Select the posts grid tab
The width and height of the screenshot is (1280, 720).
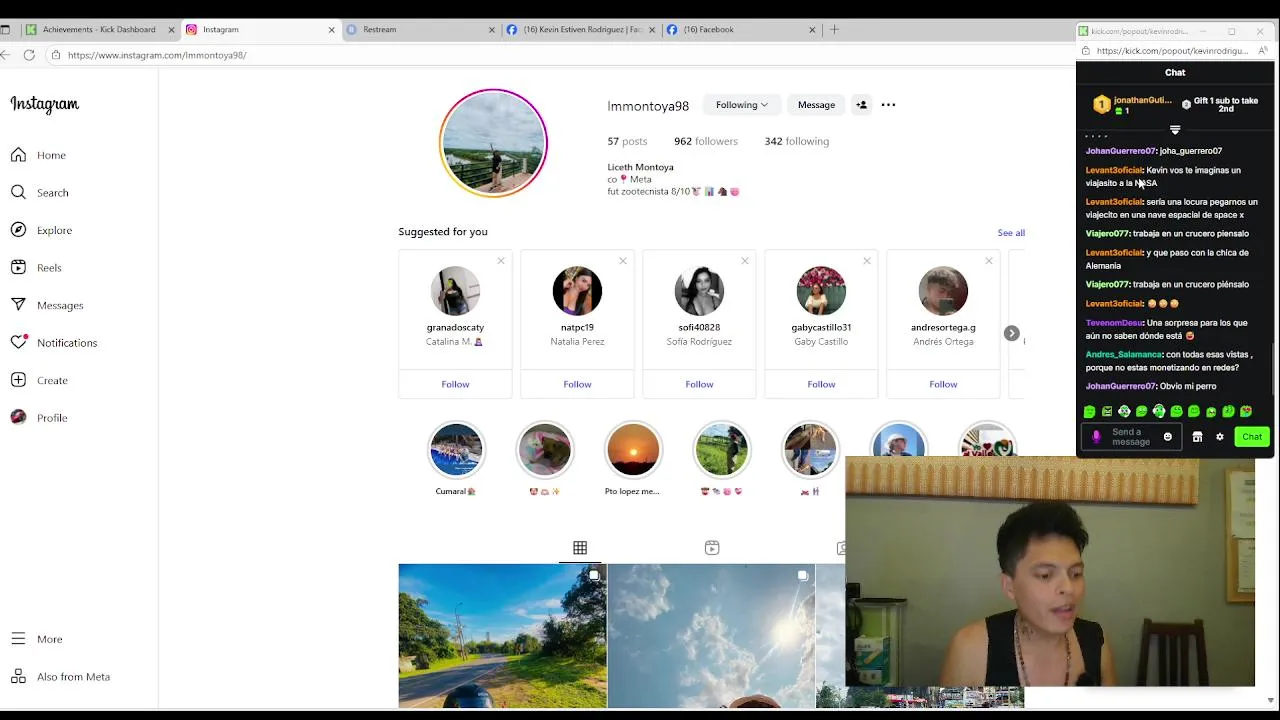pos(580,548)
